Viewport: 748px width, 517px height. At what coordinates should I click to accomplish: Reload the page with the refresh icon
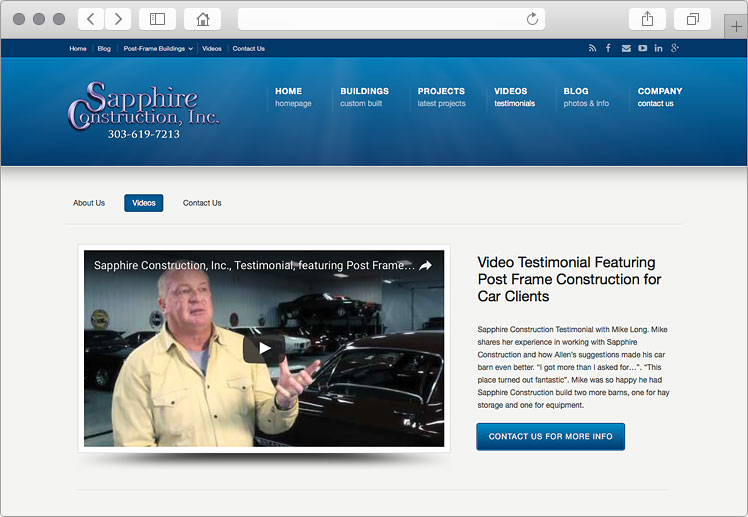pos(532,19)
